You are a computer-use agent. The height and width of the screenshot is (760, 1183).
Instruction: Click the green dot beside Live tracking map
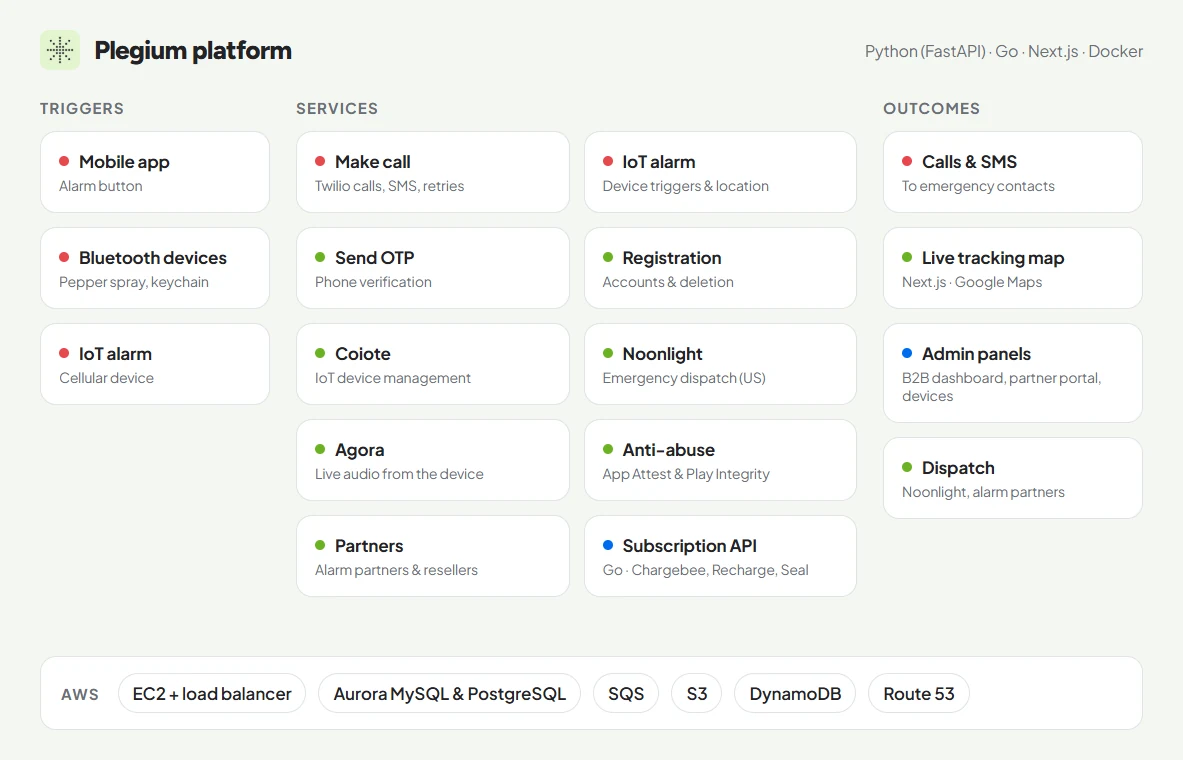pyautogui.click(x=907, y=257)
